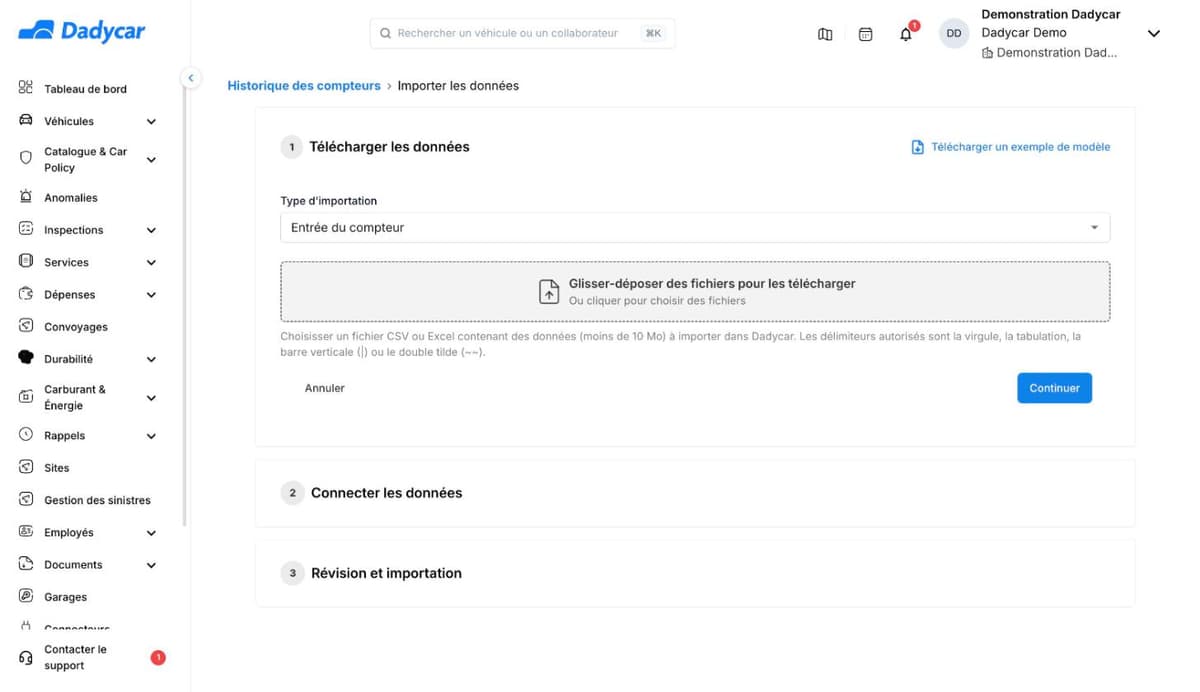Screen dimensions: 1200x692
Task: Click the DD user avatar
Action: (x=954, y=33)
